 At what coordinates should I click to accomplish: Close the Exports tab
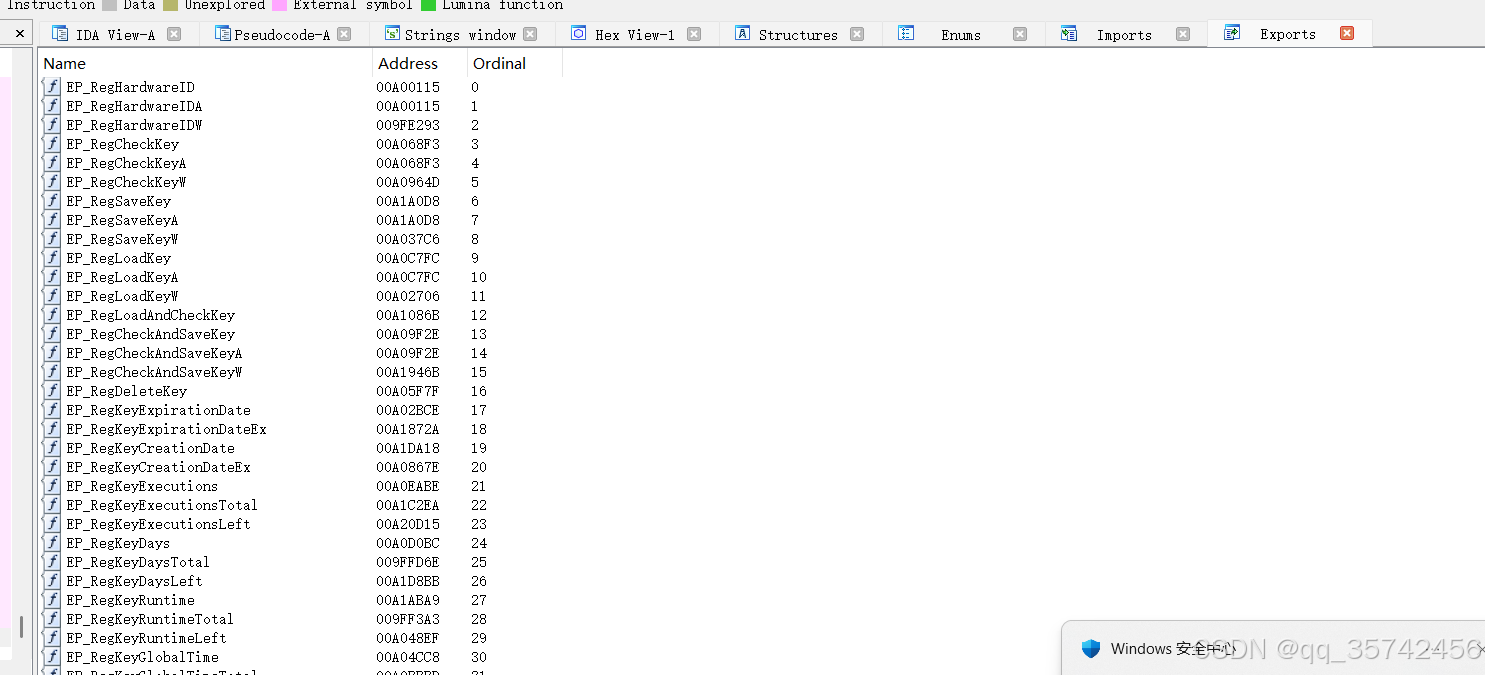tap(1347, 33)
